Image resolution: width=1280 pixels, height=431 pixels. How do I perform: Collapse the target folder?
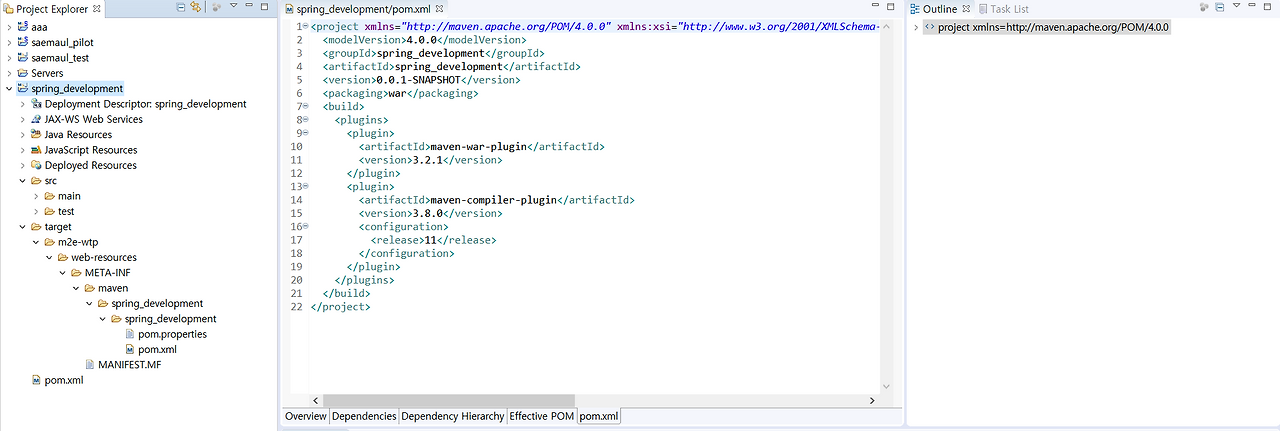coord(22,227)
